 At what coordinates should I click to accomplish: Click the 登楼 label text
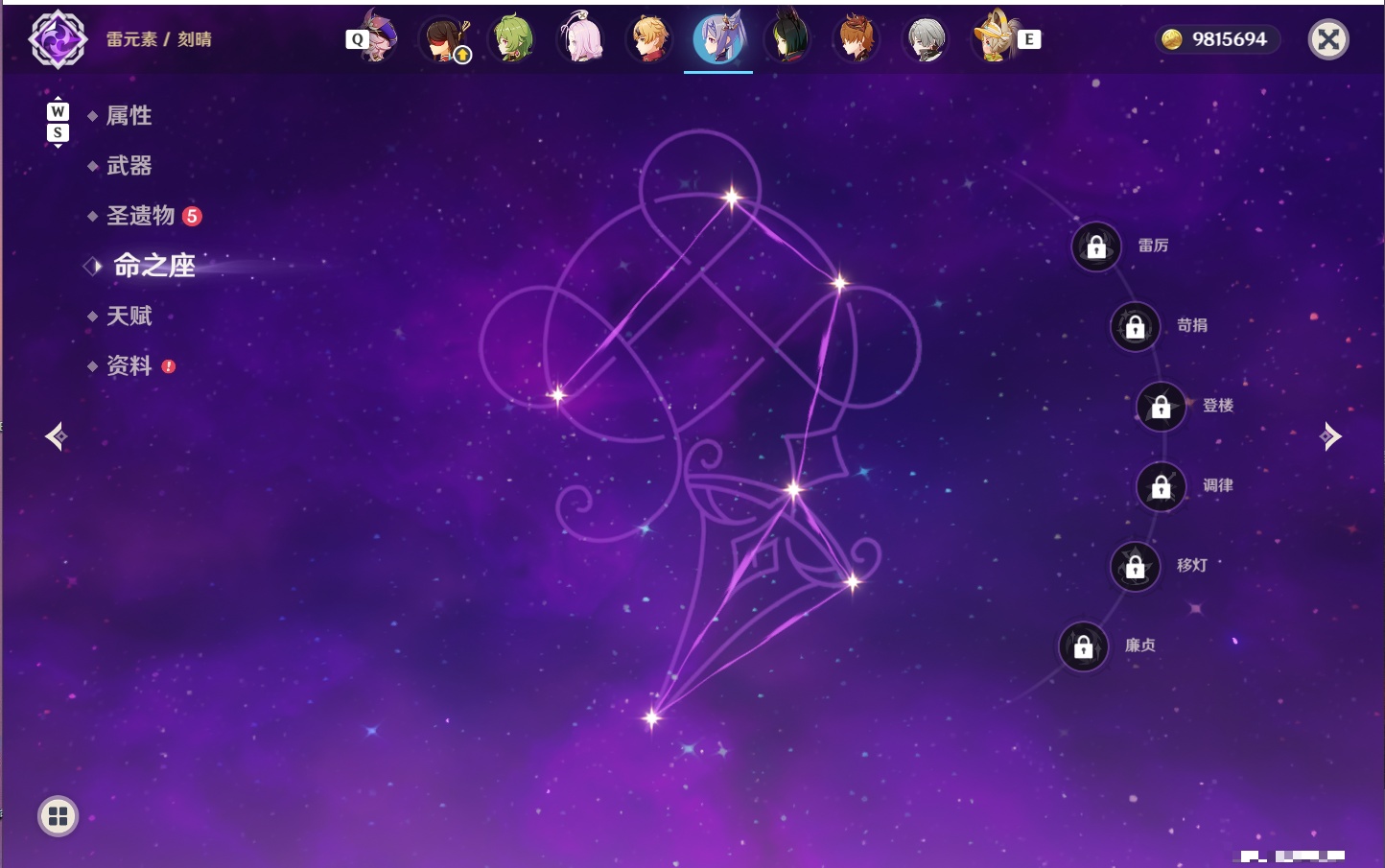tap(1218, 406)
